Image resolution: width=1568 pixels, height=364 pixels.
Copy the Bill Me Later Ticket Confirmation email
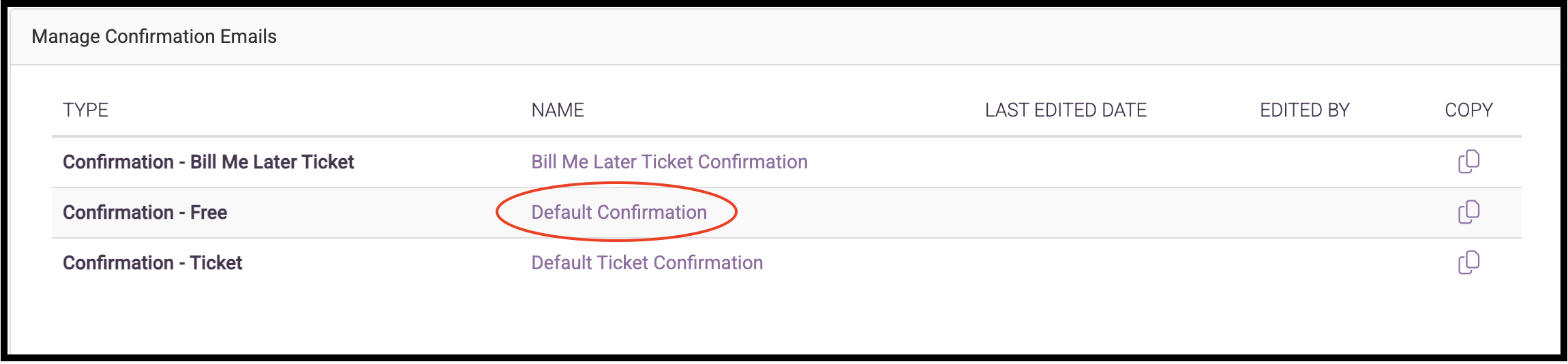[x=1468, y=162]
